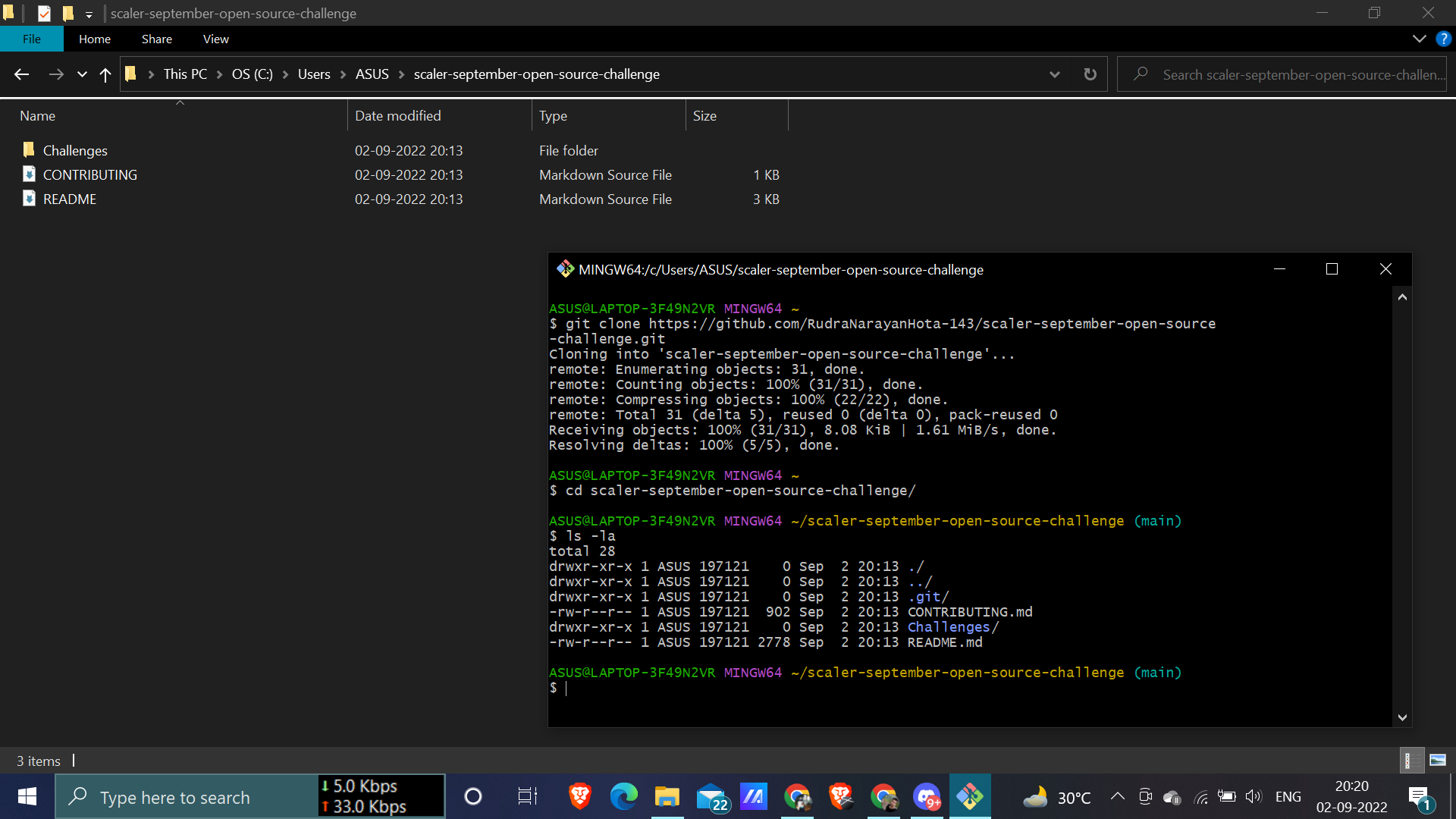1456x819 pixels.
Task: Launch Brave browser from the taskbar
Action: (579, 796)
